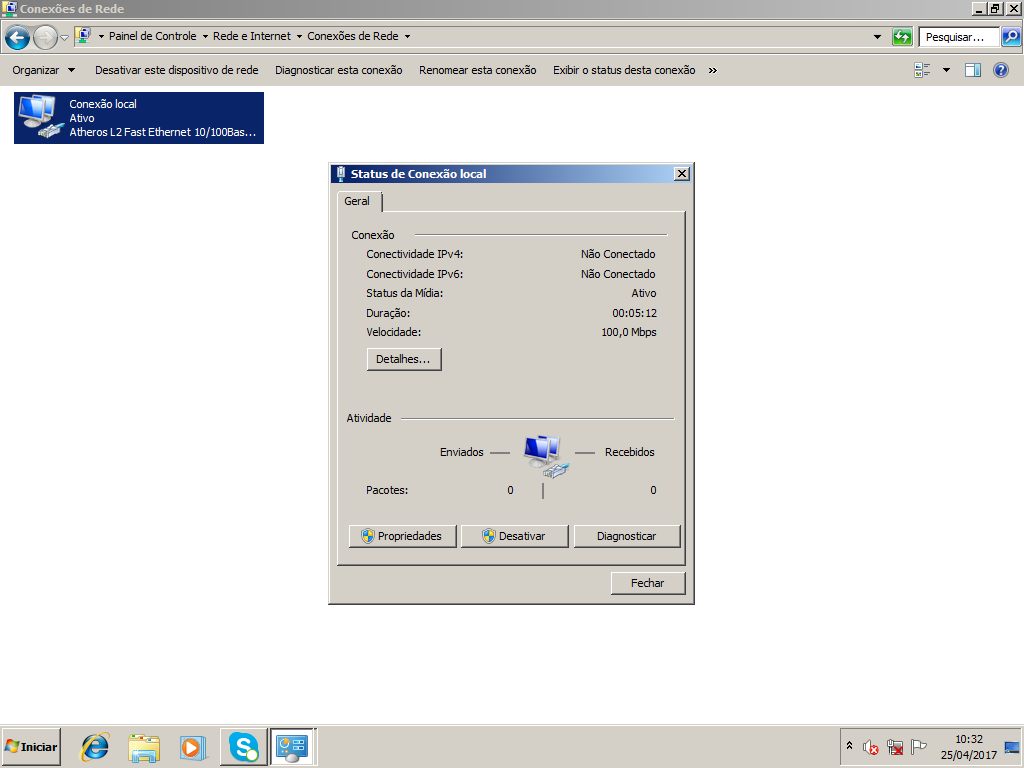Refresh the folder with the green arrows icon

(902, 37)
